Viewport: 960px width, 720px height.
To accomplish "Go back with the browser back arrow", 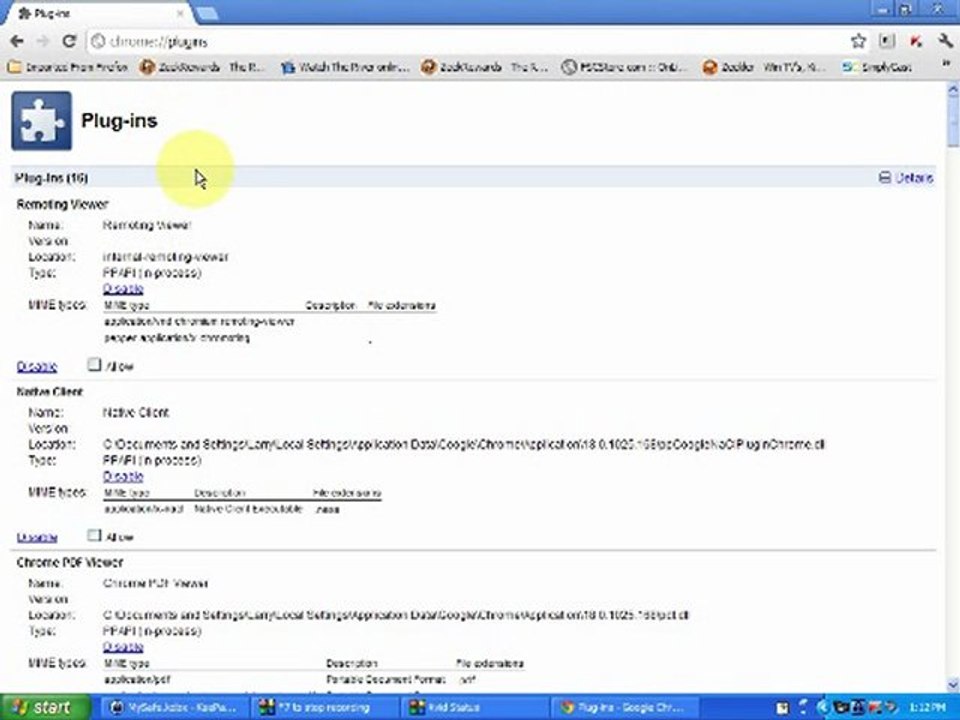I will (17, 41).
